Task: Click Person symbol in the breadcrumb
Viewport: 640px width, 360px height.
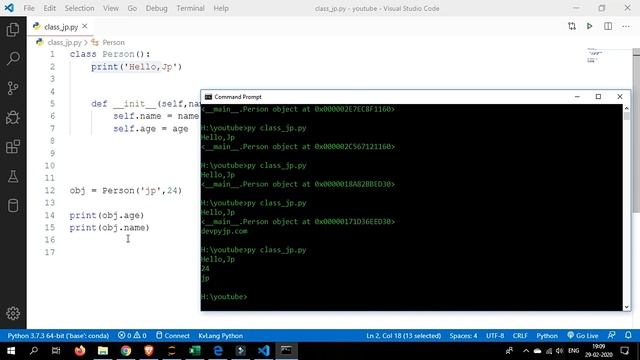Action: pos(113,42)
